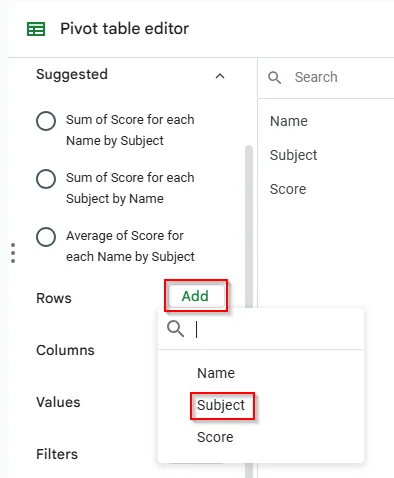Choose Name in the Add dropdown list
The height and width of the screenshot is (478, 394).
click(216, 373)
